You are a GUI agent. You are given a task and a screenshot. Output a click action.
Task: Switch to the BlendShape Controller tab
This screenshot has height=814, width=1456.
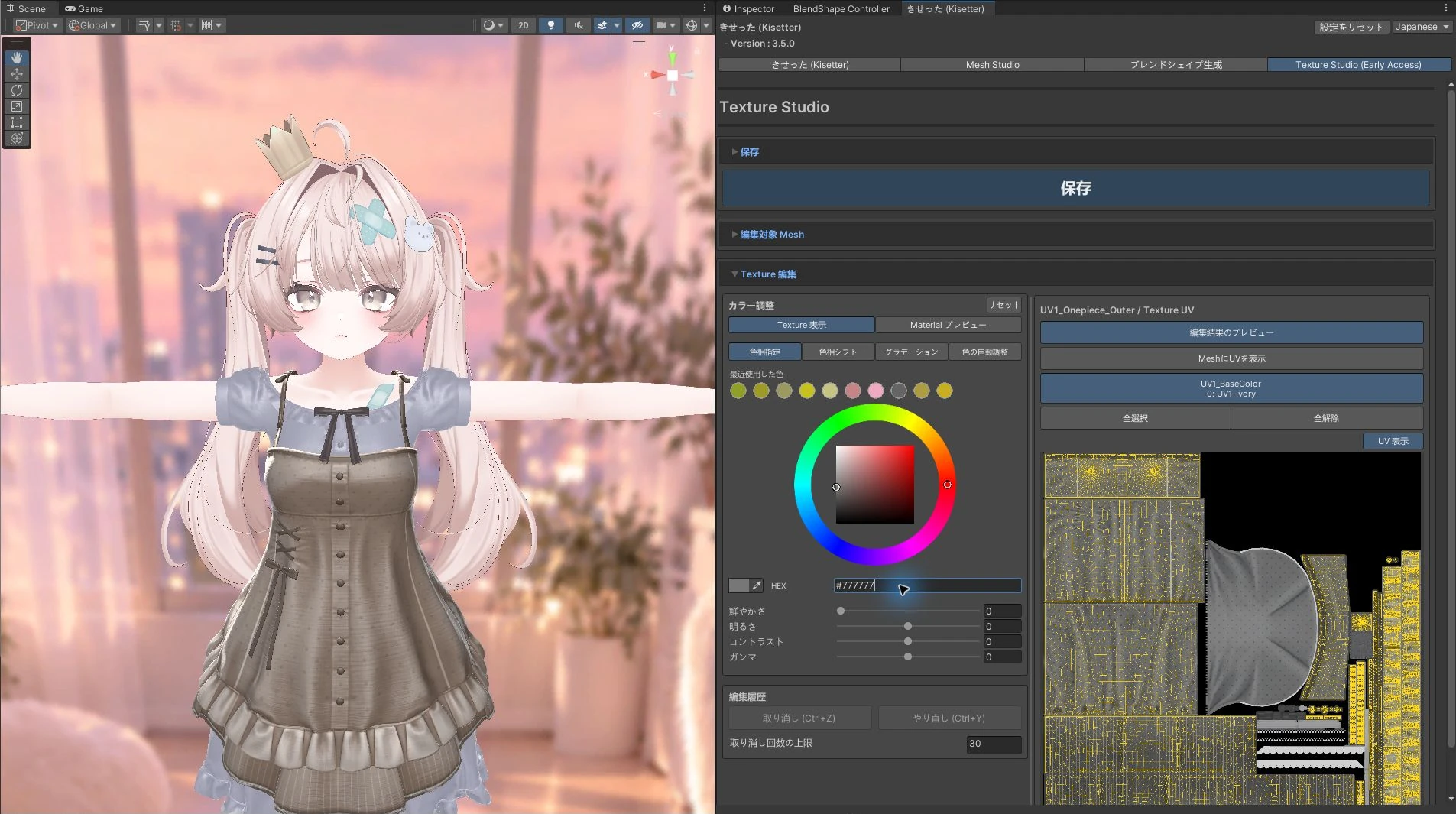click(841, 8)
